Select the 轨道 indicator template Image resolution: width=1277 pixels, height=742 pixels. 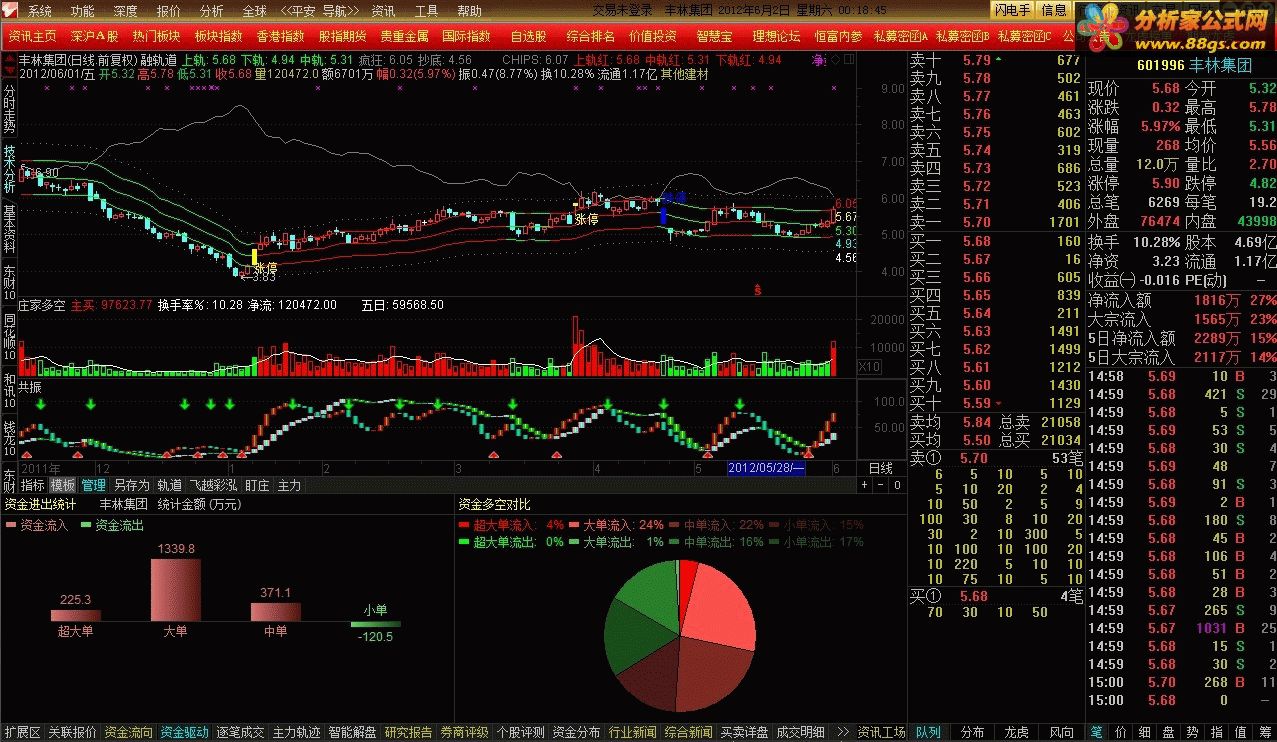[x=170, y=485]
